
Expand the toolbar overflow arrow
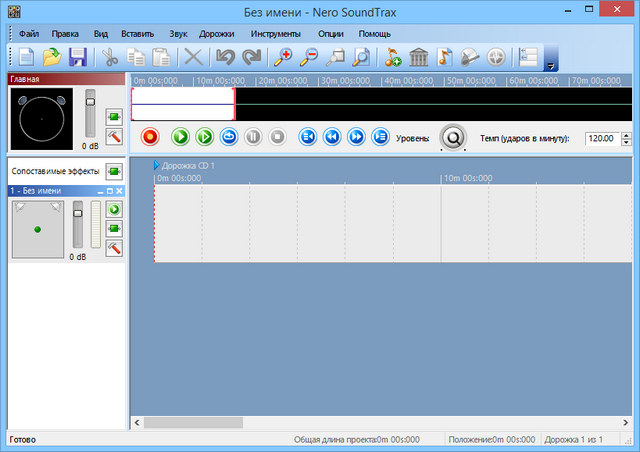click(551, 65)
